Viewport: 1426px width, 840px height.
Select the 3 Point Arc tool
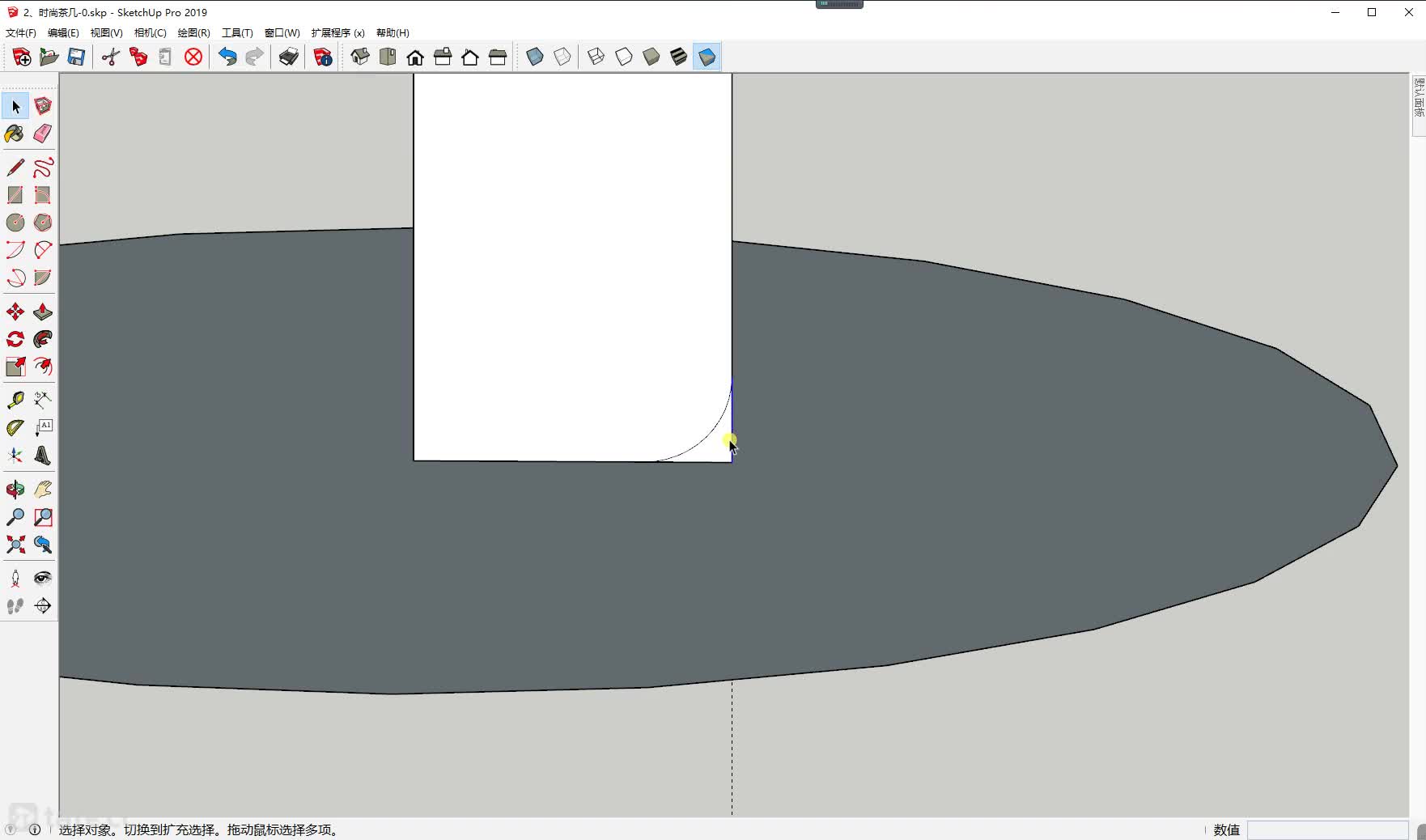coord(15,278)
